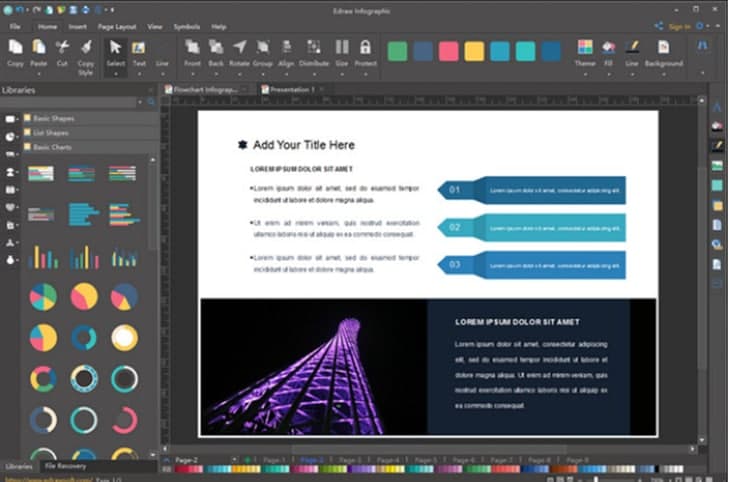Add a new page with plus button
Image resolution: width=729 pixels, height=482 pixels.
point(247,460)
